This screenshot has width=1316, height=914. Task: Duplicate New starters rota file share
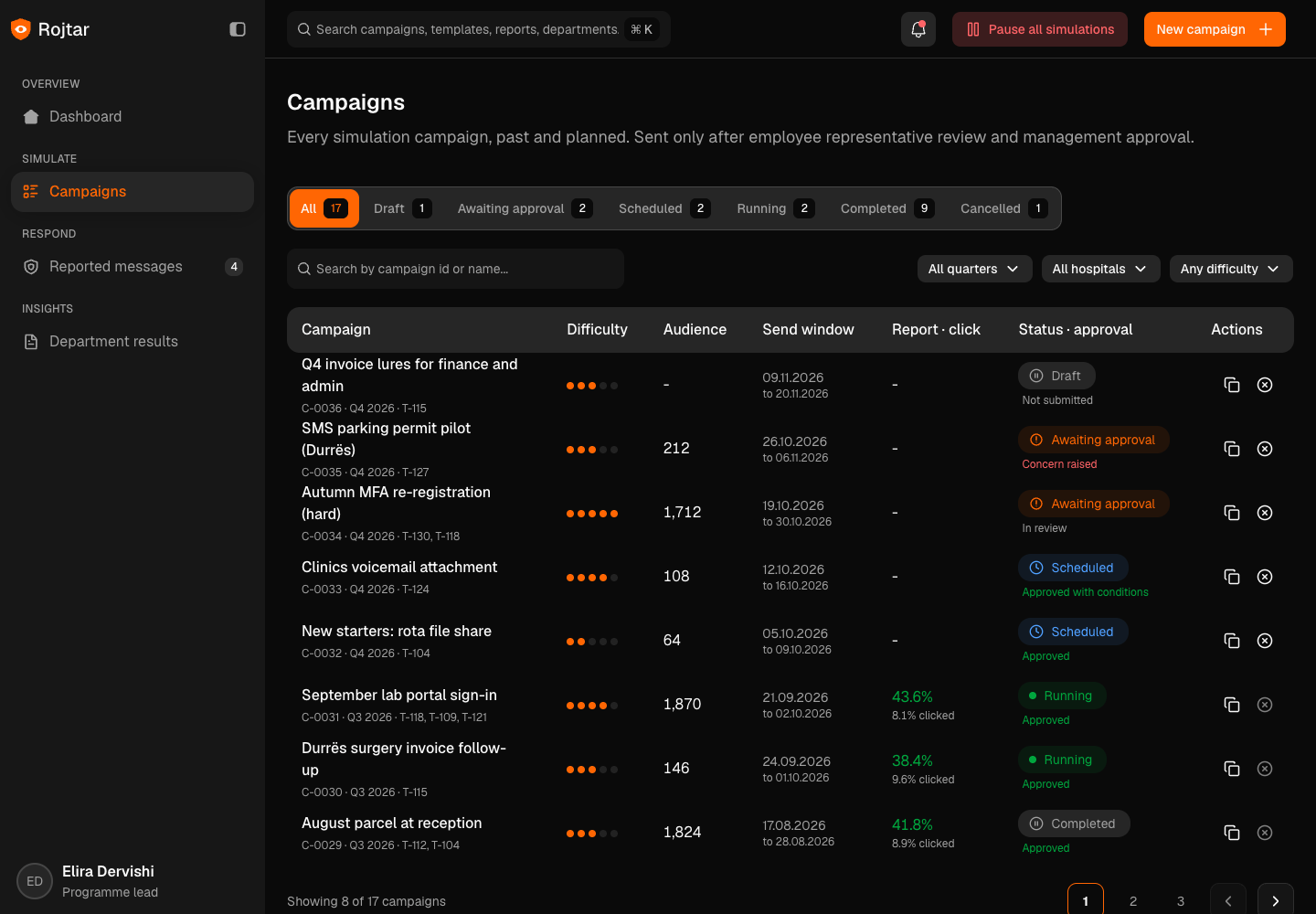point(1232,641)
